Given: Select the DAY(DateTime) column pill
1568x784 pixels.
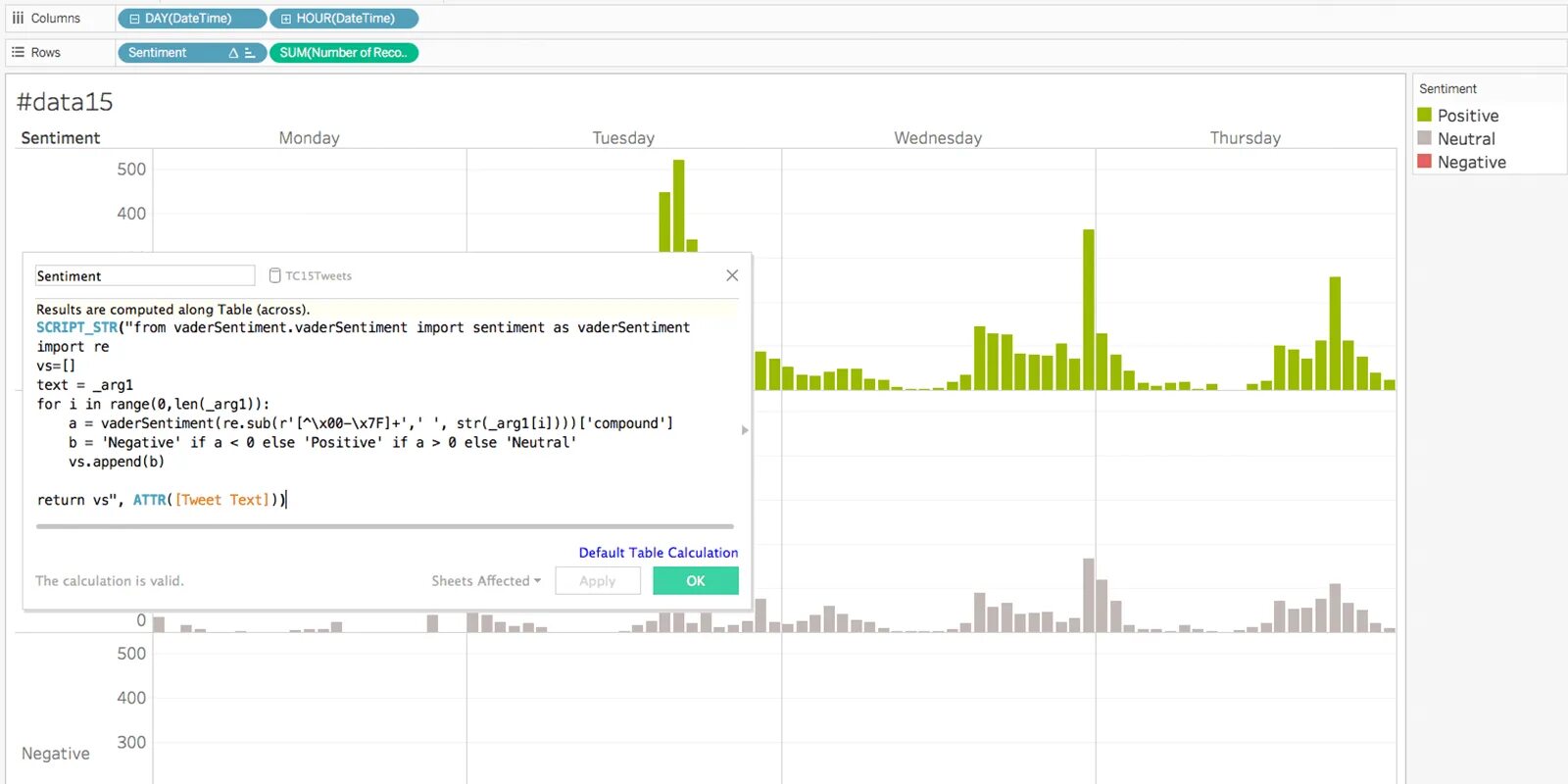Looking at the screenshot, I should pos(192,19).
